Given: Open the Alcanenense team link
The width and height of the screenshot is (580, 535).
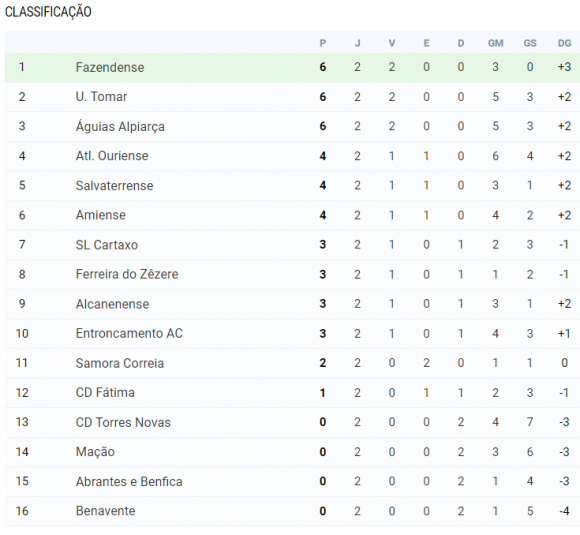Looking at the screenshot, I should coord(112,304).
